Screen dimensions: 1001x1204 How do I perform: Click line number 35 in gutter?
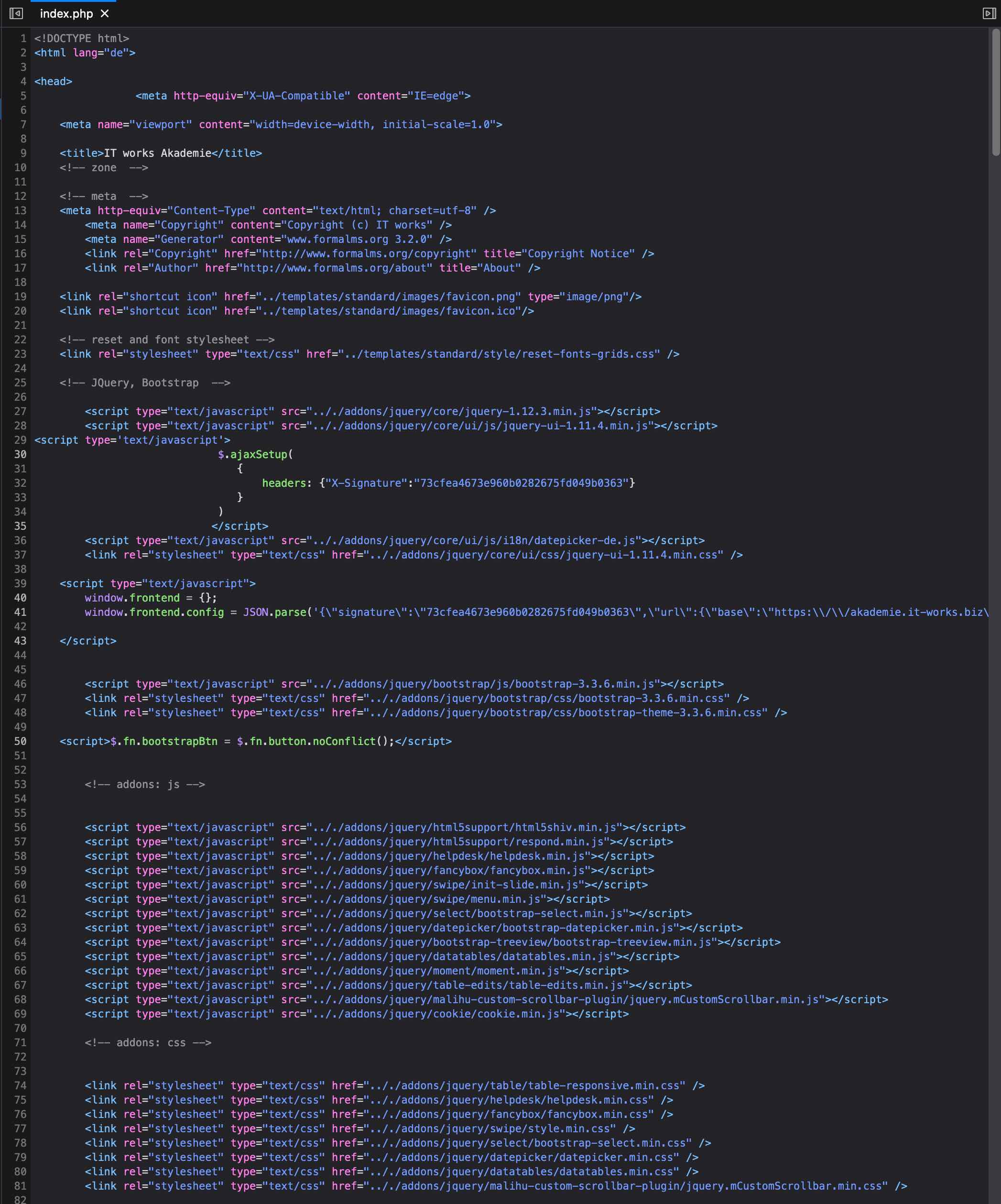pos(20,526)
